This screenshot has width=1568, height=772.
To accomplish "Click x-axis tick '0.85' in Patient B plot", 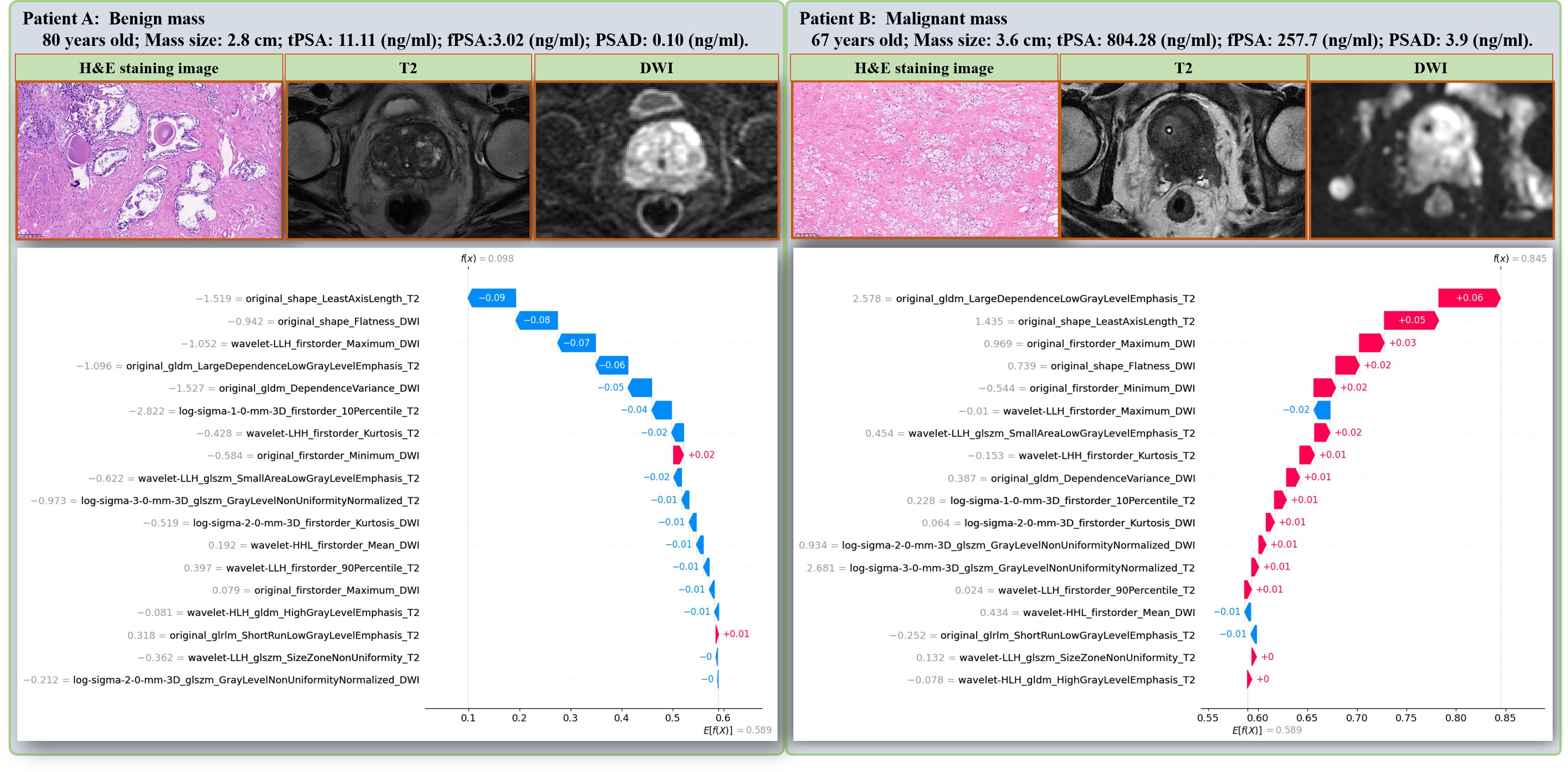I will [x=1505, y=718].
